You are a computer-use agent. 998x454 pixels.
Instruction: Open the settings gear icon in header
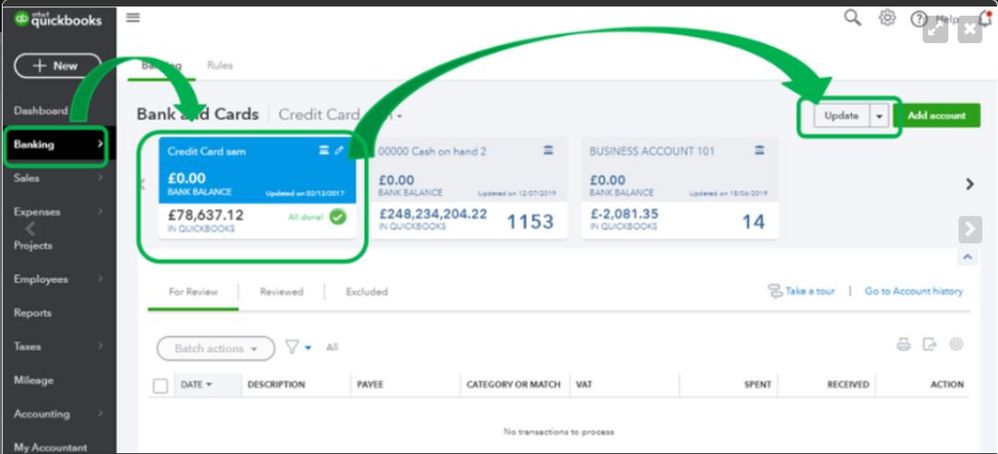pyautogui.click(x=887, y=18)
